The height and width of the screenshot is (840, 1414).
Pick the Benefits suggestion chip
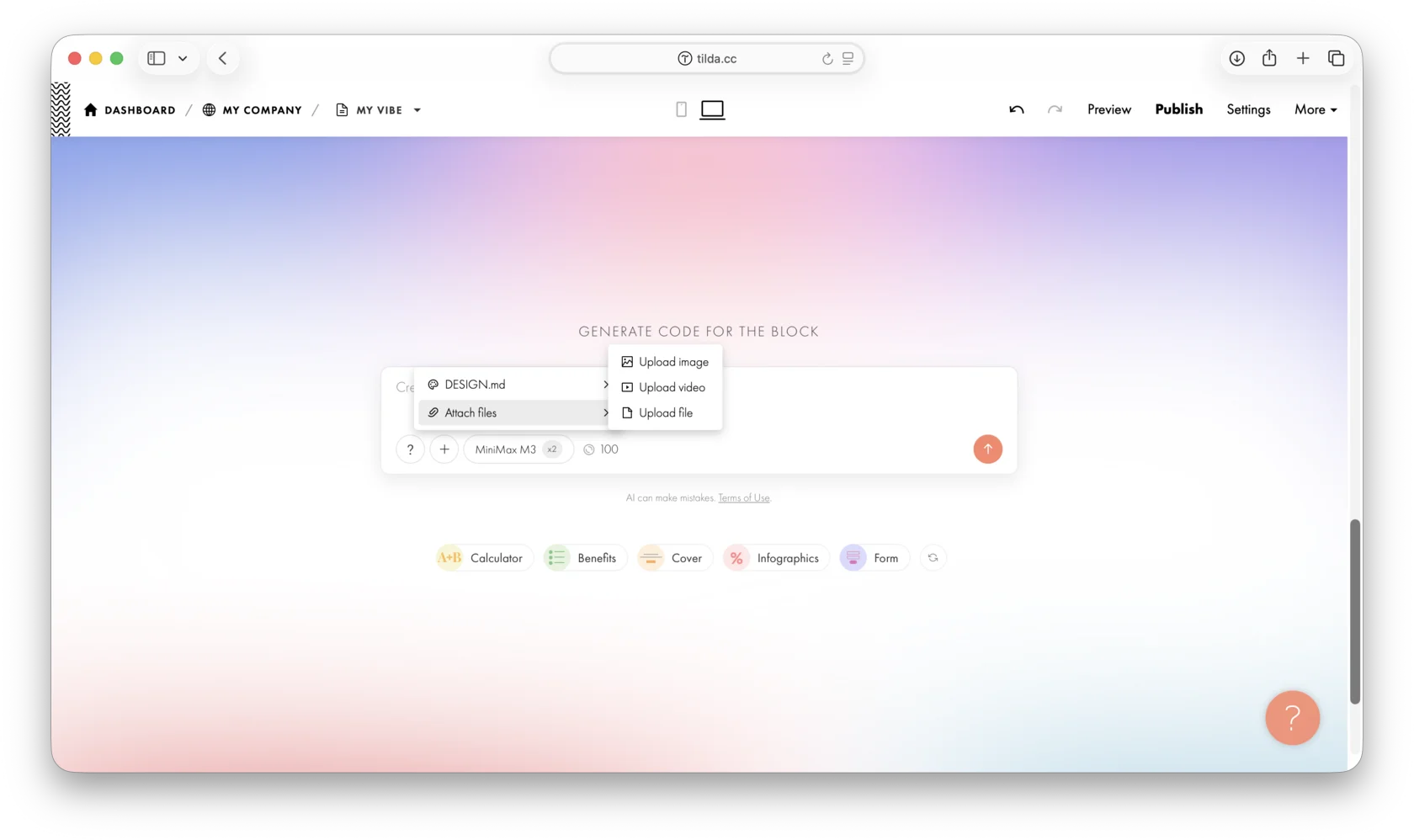pyautogui.click(x=585, y=558)
